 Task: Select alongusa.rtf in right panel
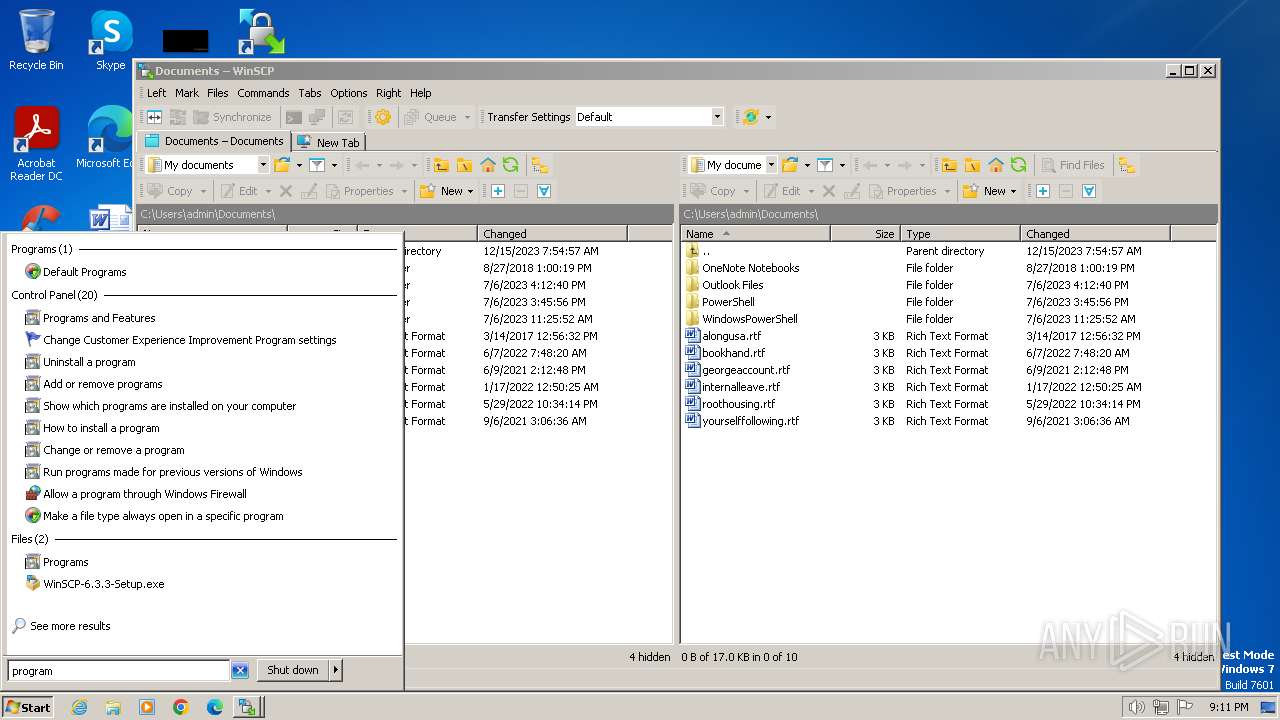click(731, 336)
